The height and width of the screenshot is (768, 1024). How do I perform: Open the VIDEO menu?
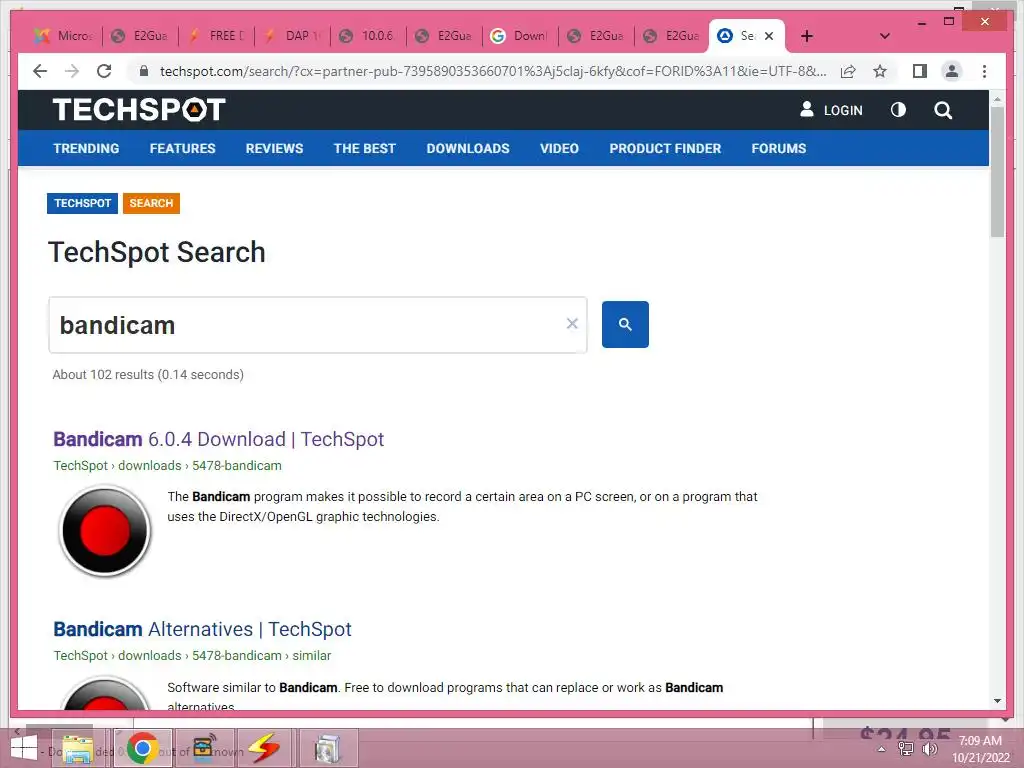(x=559, y=148)
